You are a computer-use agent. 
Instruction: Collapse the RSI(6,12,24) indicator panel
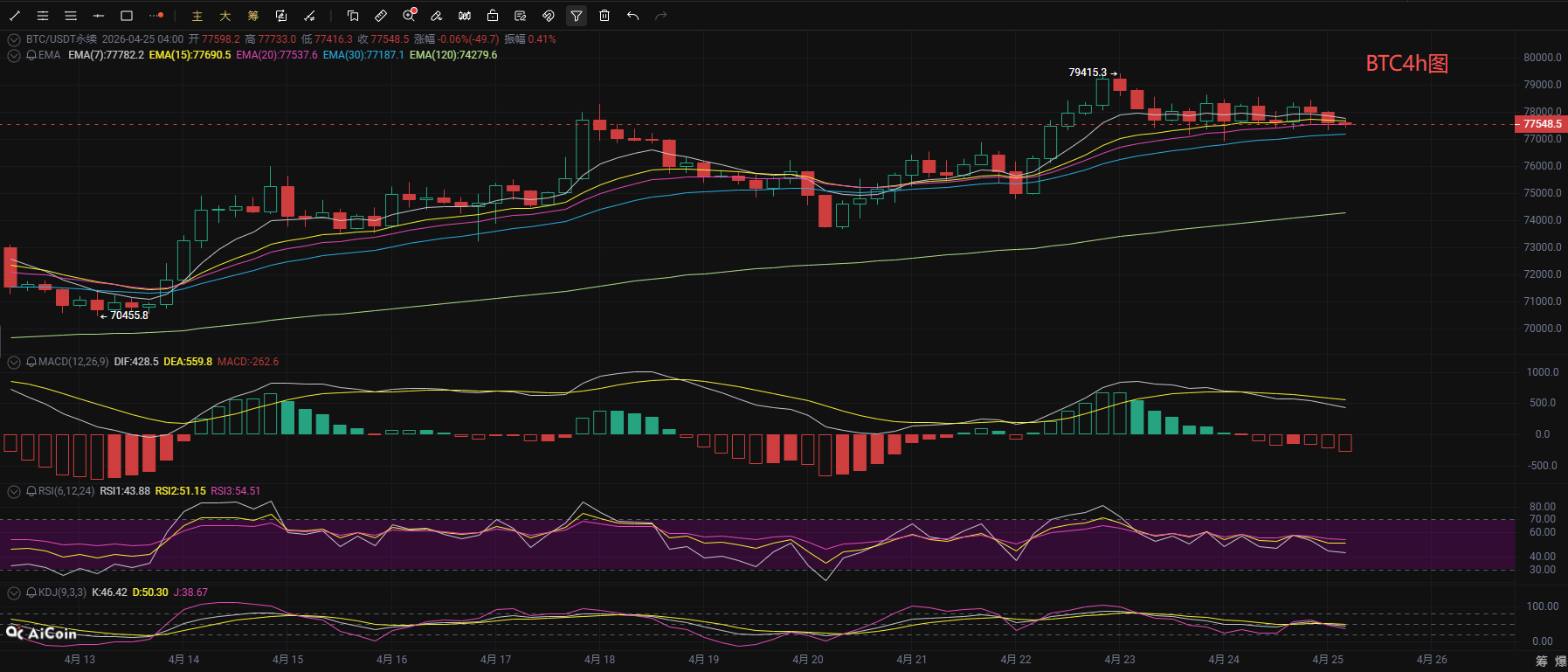14,491
